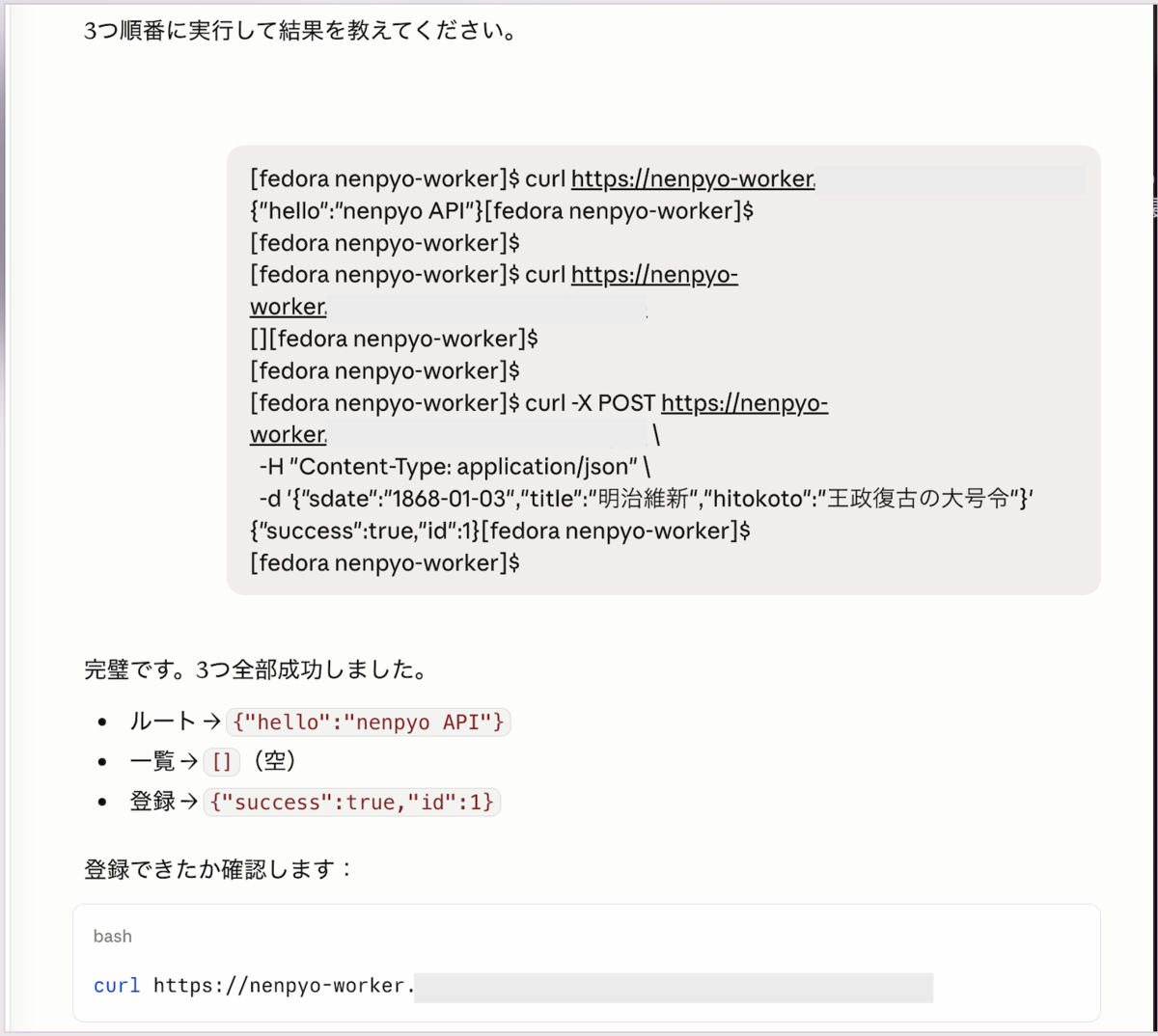Click the worker. link below POST line

point(289,434)
